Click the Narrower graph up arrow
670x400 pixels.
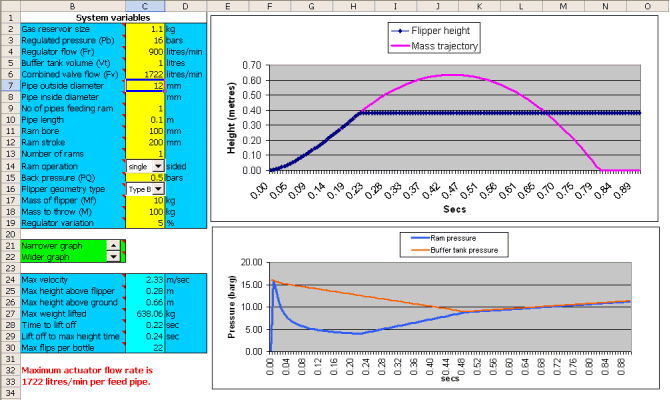(112, 245)
